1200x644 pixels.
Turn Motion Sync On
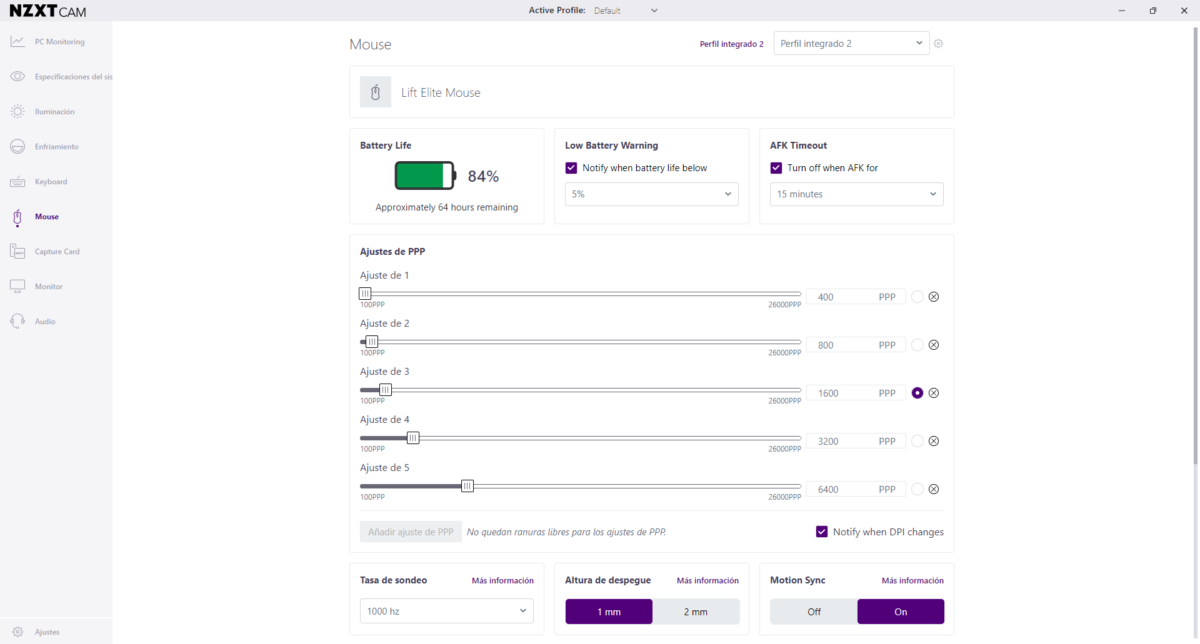[901, 612]
